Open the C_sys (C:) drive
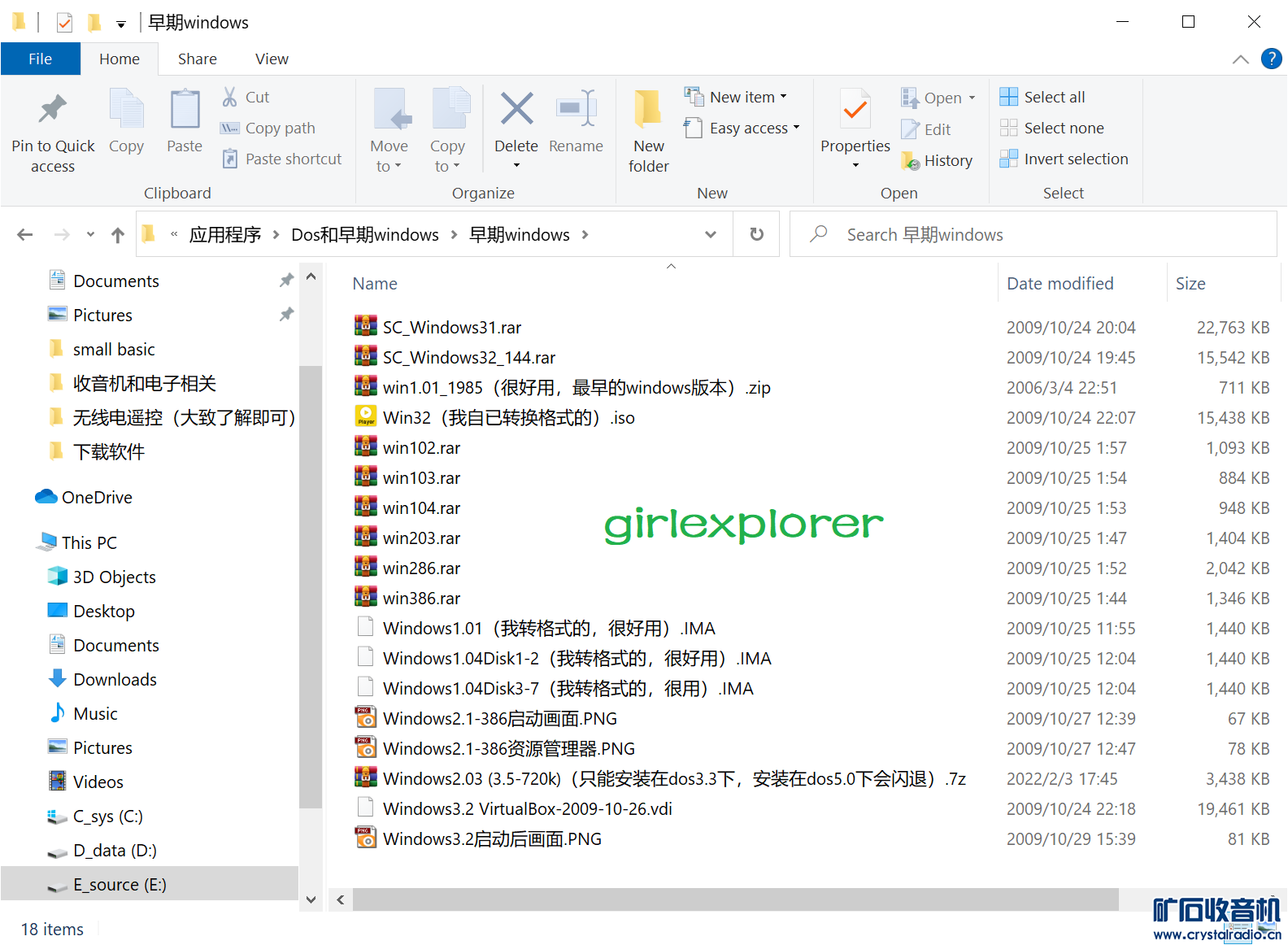The height and width of the screenshot is (945, 1288). (x=107, y=816)
